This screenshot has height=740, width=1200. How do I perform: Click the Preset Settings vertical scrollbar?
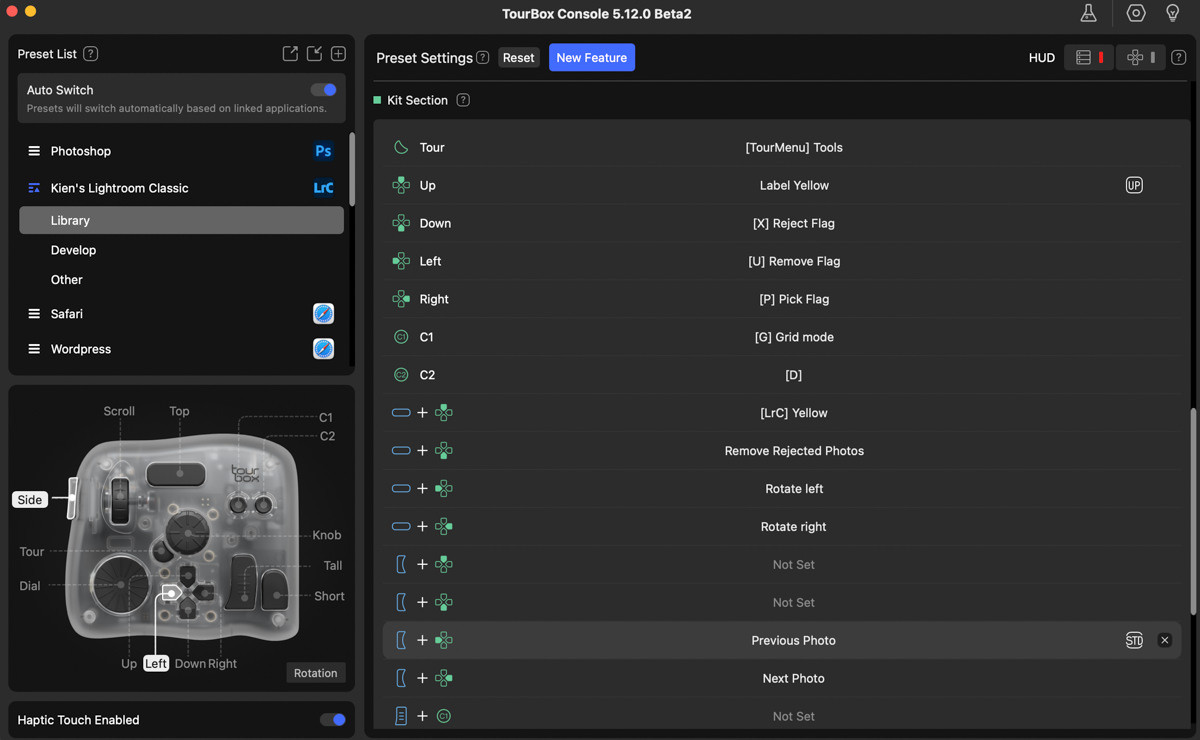click(x=1191, y=510)
